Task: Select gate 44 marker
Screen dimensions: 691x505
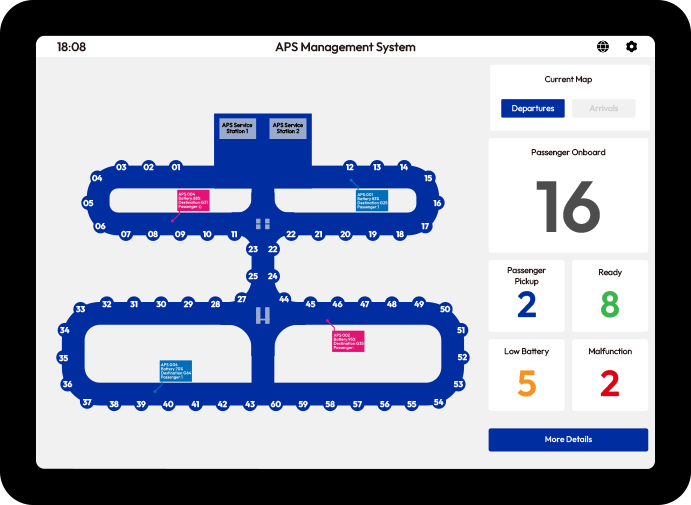Action: pyautogui.click(x=284, y=299)
